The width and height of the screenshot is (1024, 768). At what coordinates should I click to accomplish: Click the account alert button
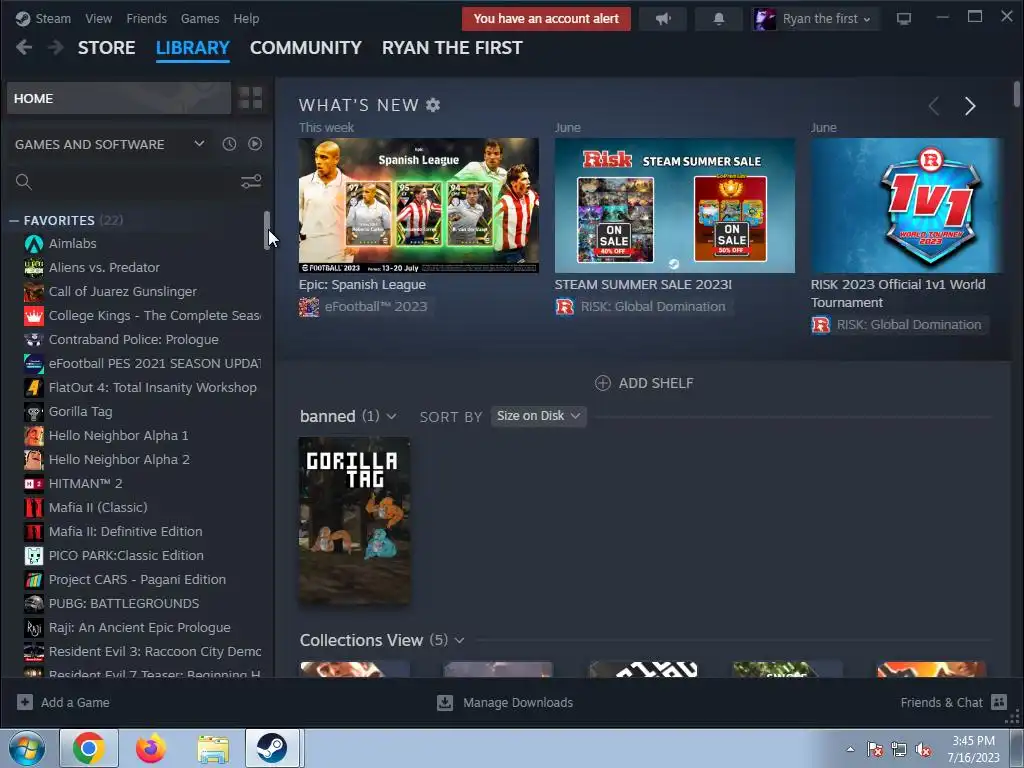[x=546, y=19]
